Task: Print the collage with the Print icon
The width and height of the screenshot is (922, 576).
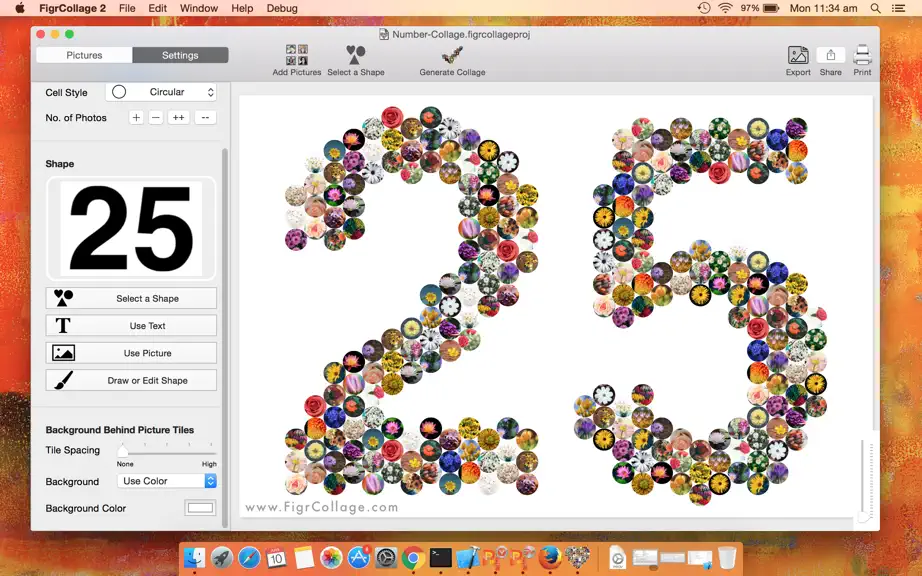Action: [x=862, y=55]
